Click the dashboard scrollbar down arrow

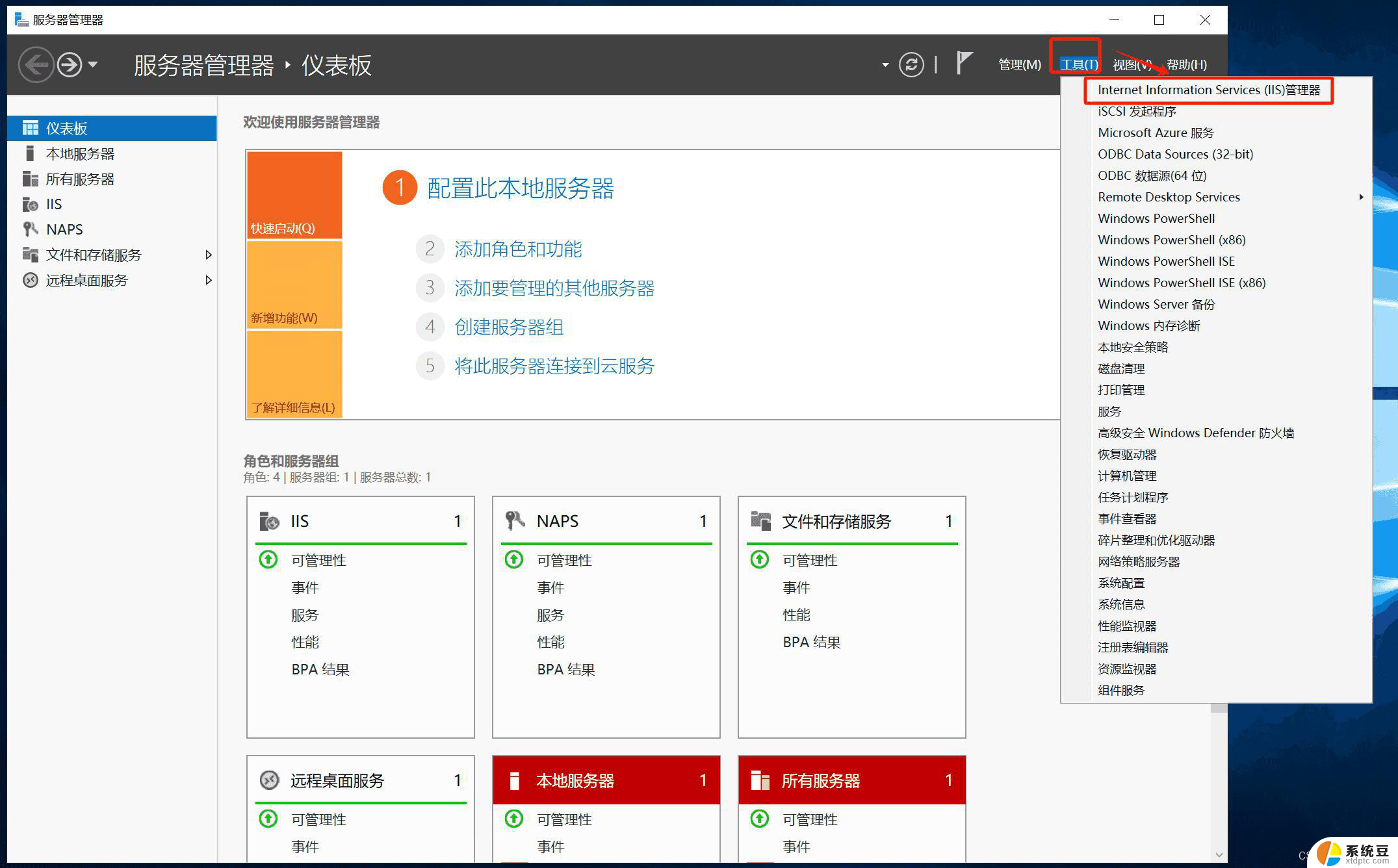point(1219,854)
